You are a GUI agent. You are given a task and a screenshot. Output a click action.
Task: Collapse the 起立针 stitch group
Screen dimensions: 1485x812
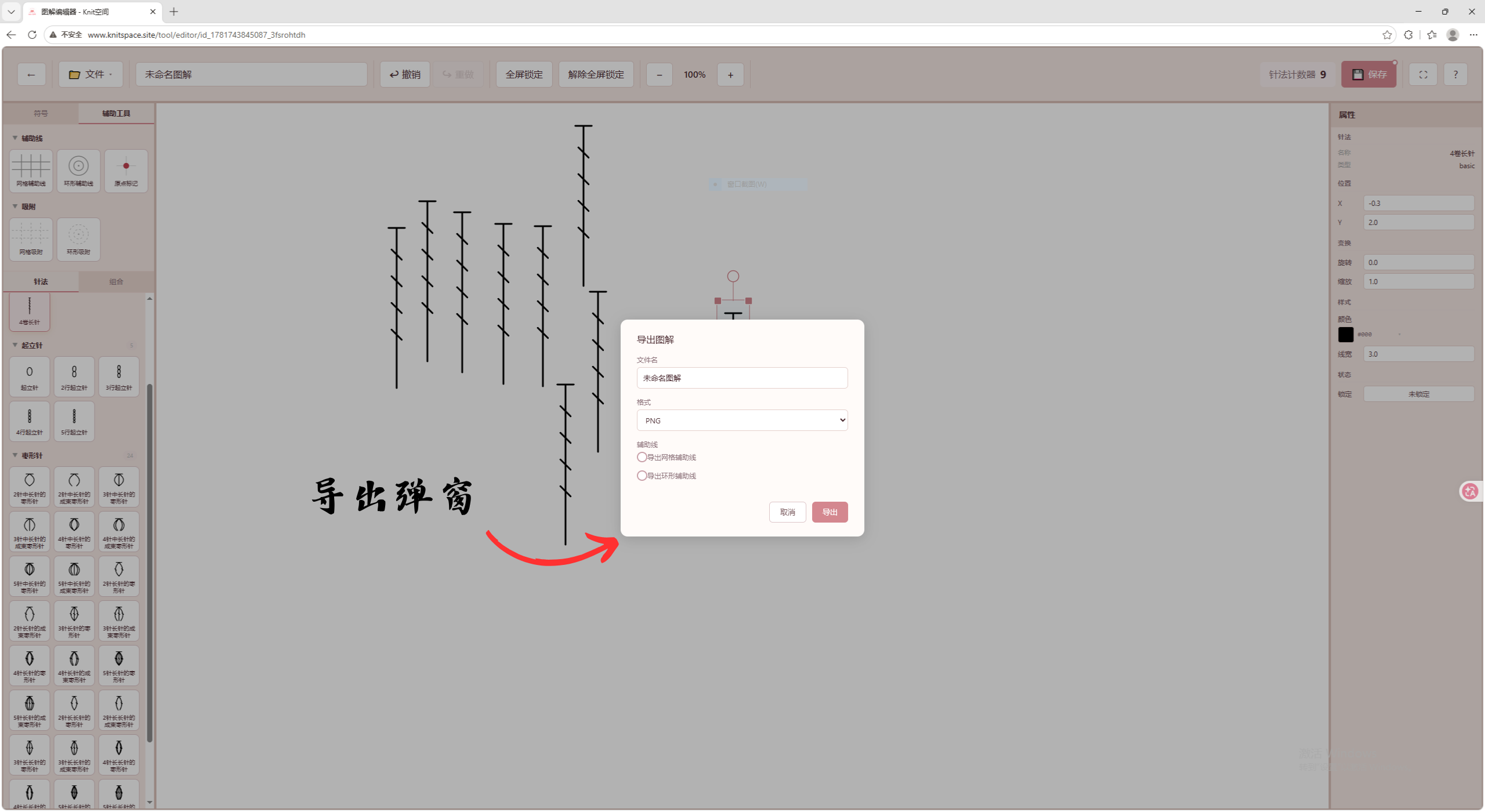coord(15,345)
